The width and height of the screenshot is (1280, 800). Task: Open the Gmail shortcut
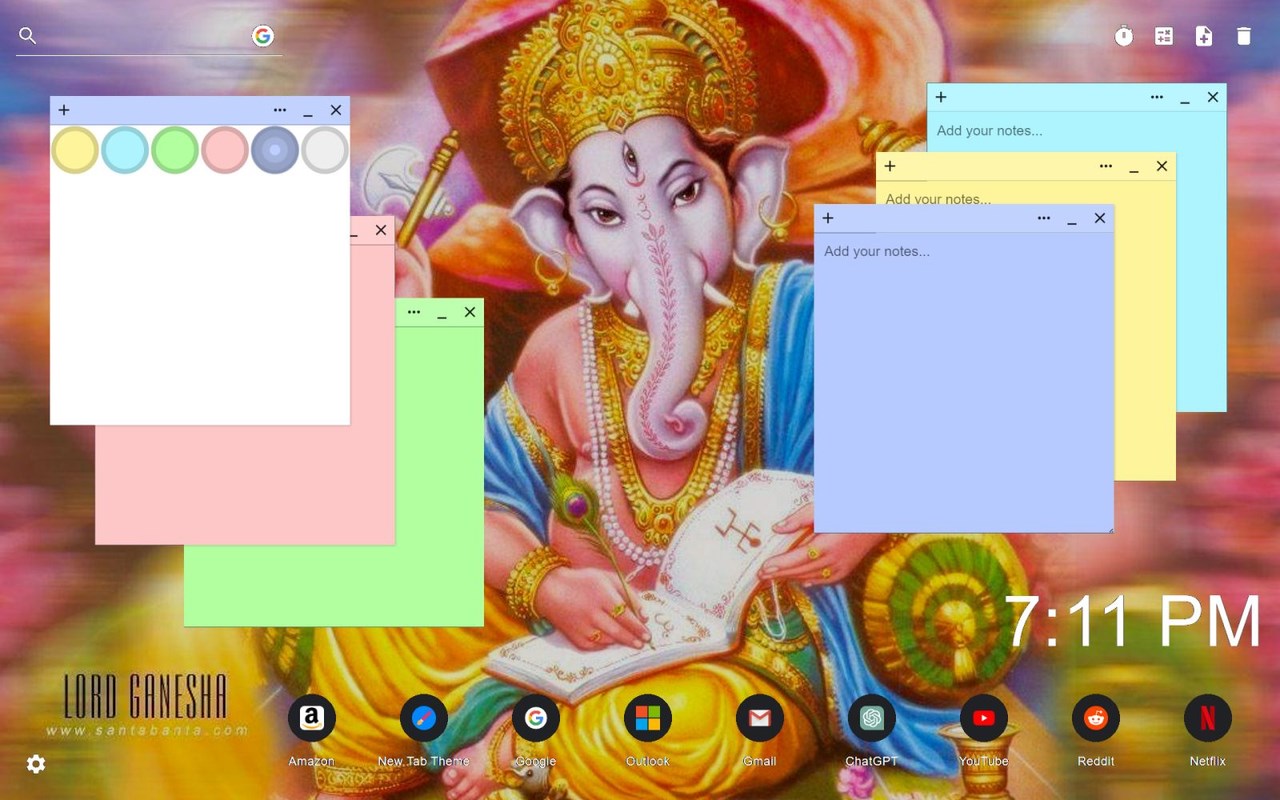click(x=760, y=718)
